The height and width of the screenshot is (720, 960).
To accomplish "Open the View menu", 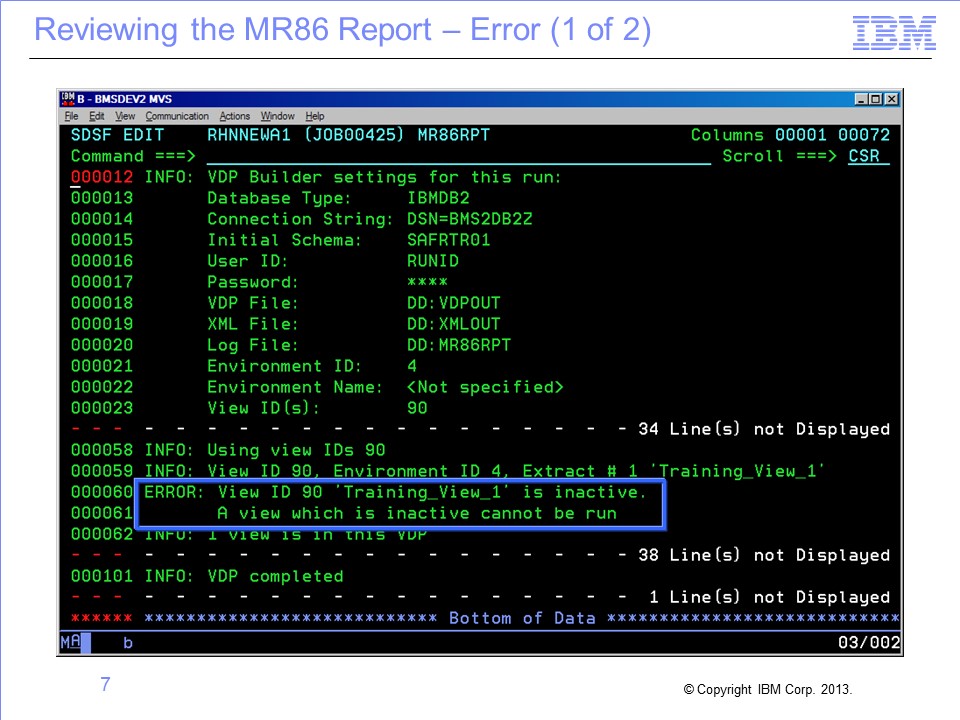I will pos(125,116).
